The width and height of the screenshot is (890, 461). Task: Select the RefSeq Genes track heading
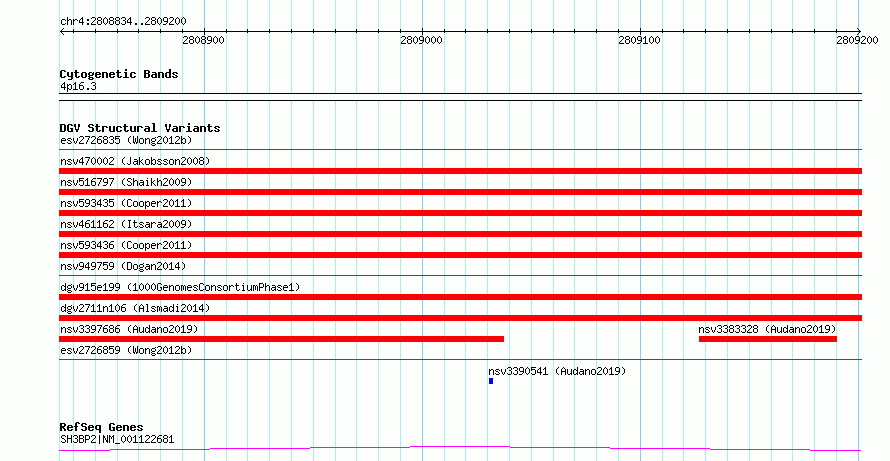coord(101,427)
